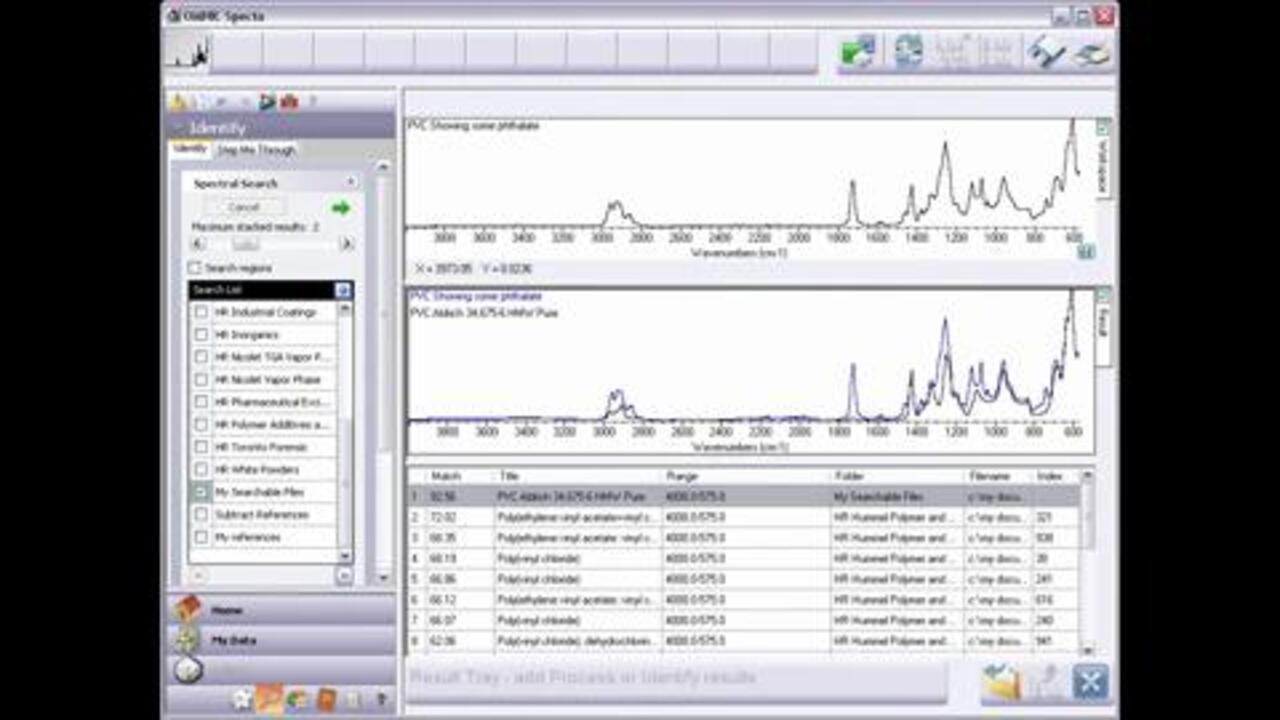
Task: Start search with the green arrow icon
Action: point(341,208)
